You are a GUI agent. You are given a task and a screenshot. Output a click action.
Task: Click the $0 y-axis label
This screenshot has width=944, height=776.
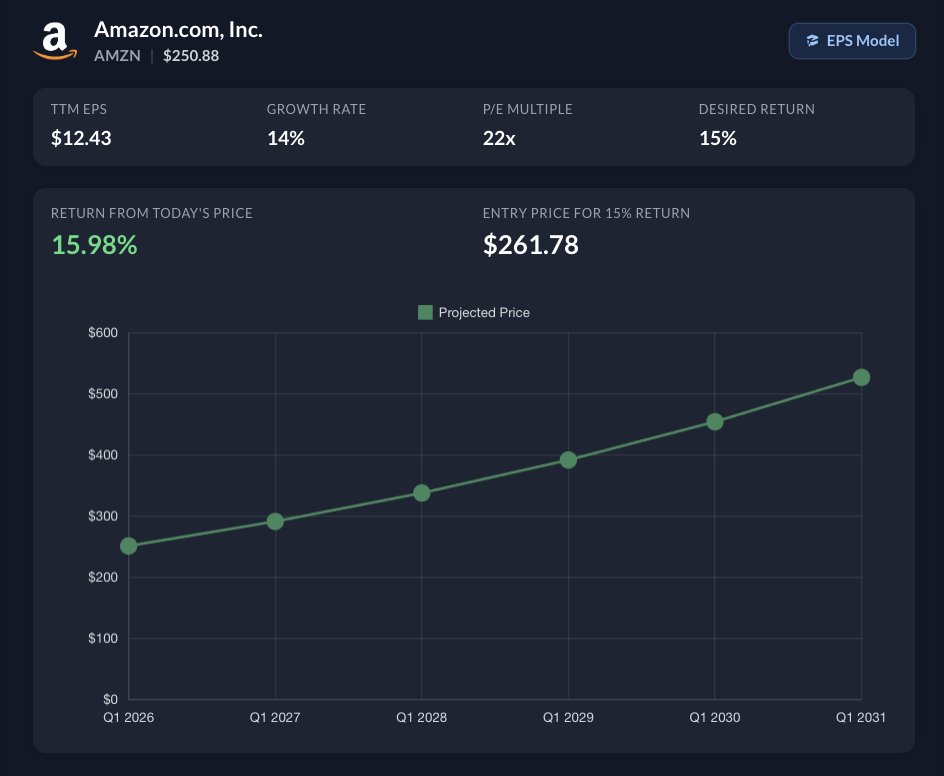click(110, 699)
